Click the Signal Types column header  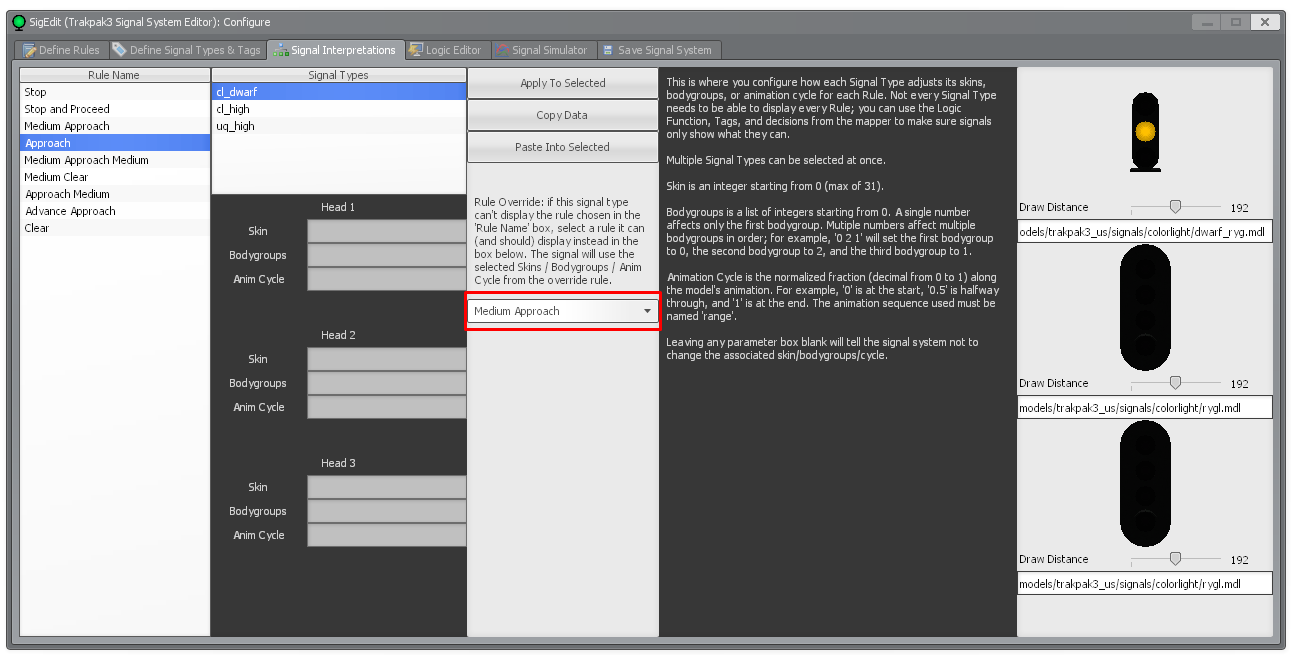339,75
